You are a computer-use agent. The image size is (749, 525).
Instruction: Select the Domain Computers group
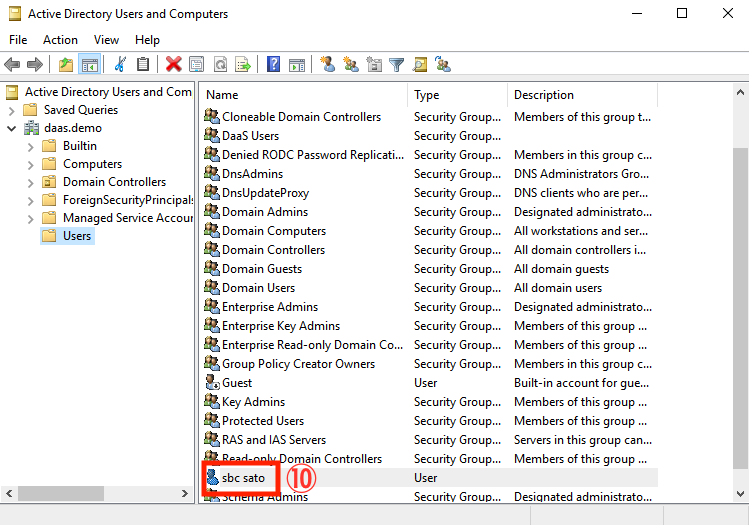pyautogui.click(x=274, y=231)
